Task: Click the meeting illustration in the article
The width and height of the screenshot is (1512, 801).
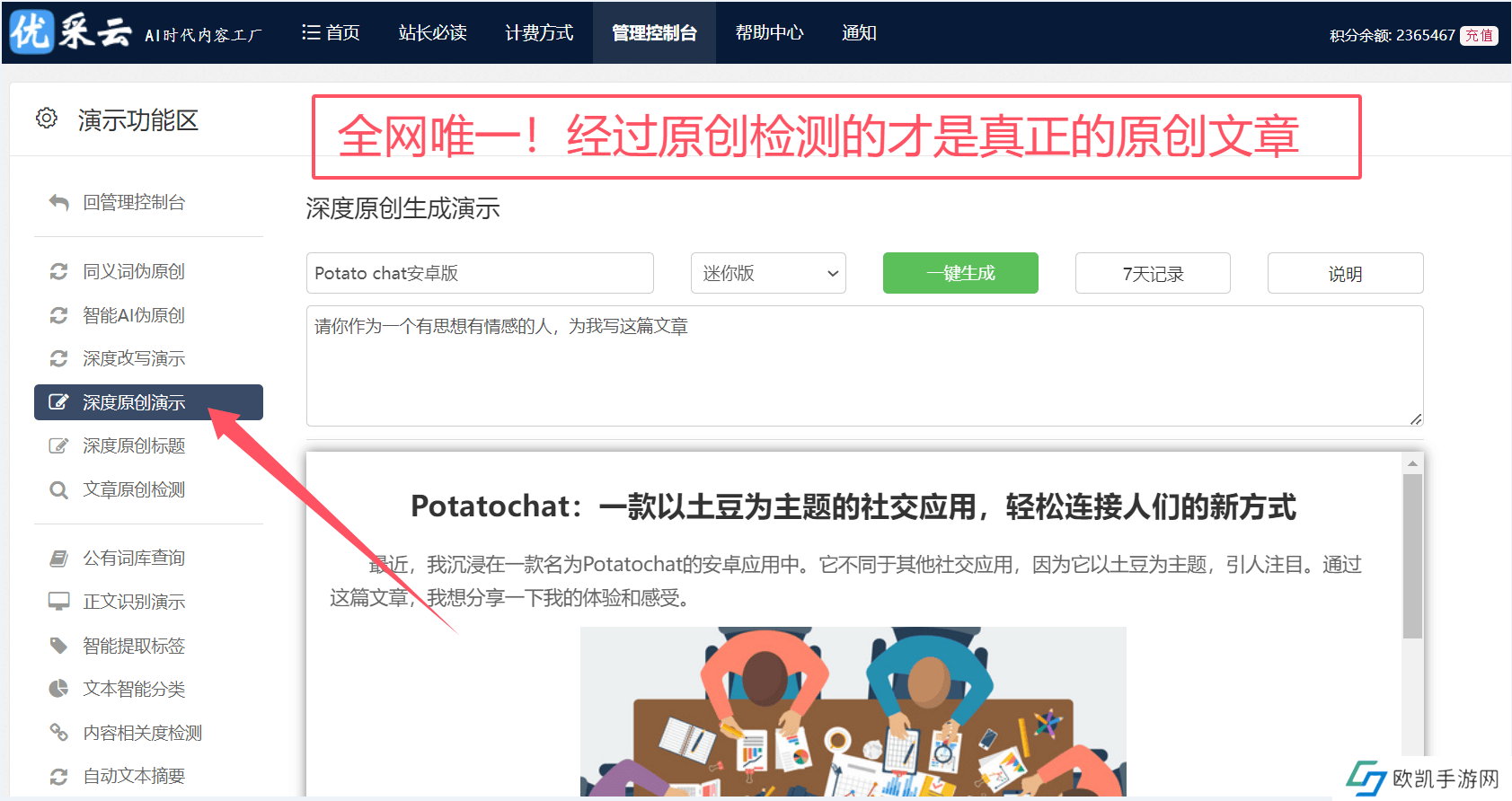Action: pos(853,712)
